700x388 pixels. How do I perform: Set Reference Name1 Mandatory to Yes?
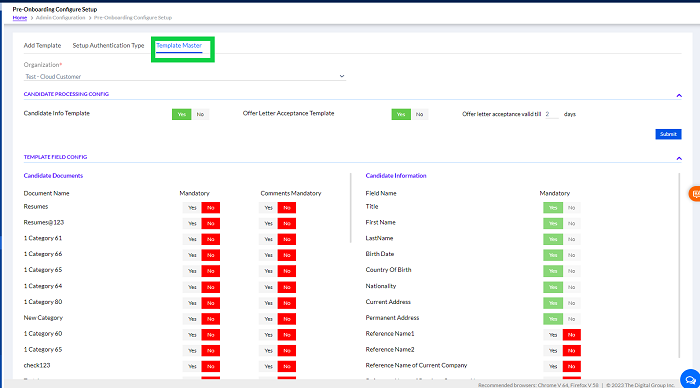pos(553,334)
